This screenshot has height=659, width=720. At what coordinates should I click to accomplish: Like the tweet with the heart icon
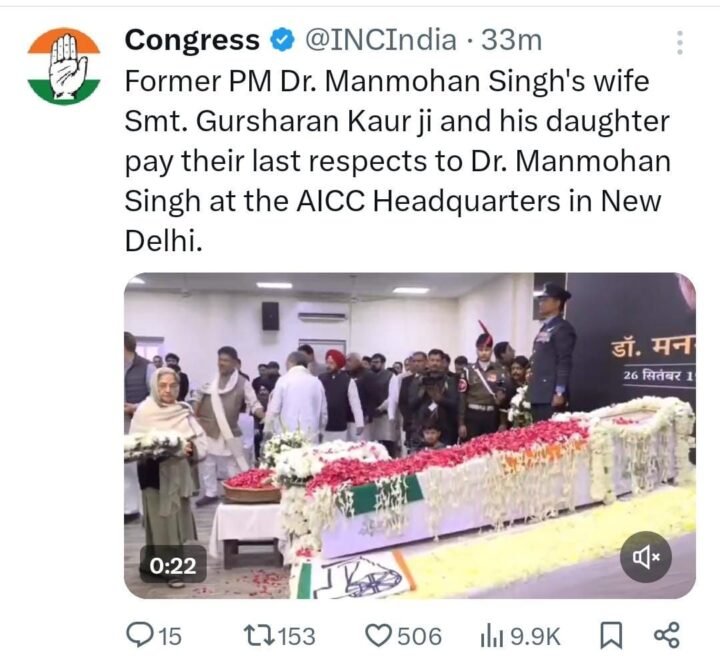pos(379,635)
